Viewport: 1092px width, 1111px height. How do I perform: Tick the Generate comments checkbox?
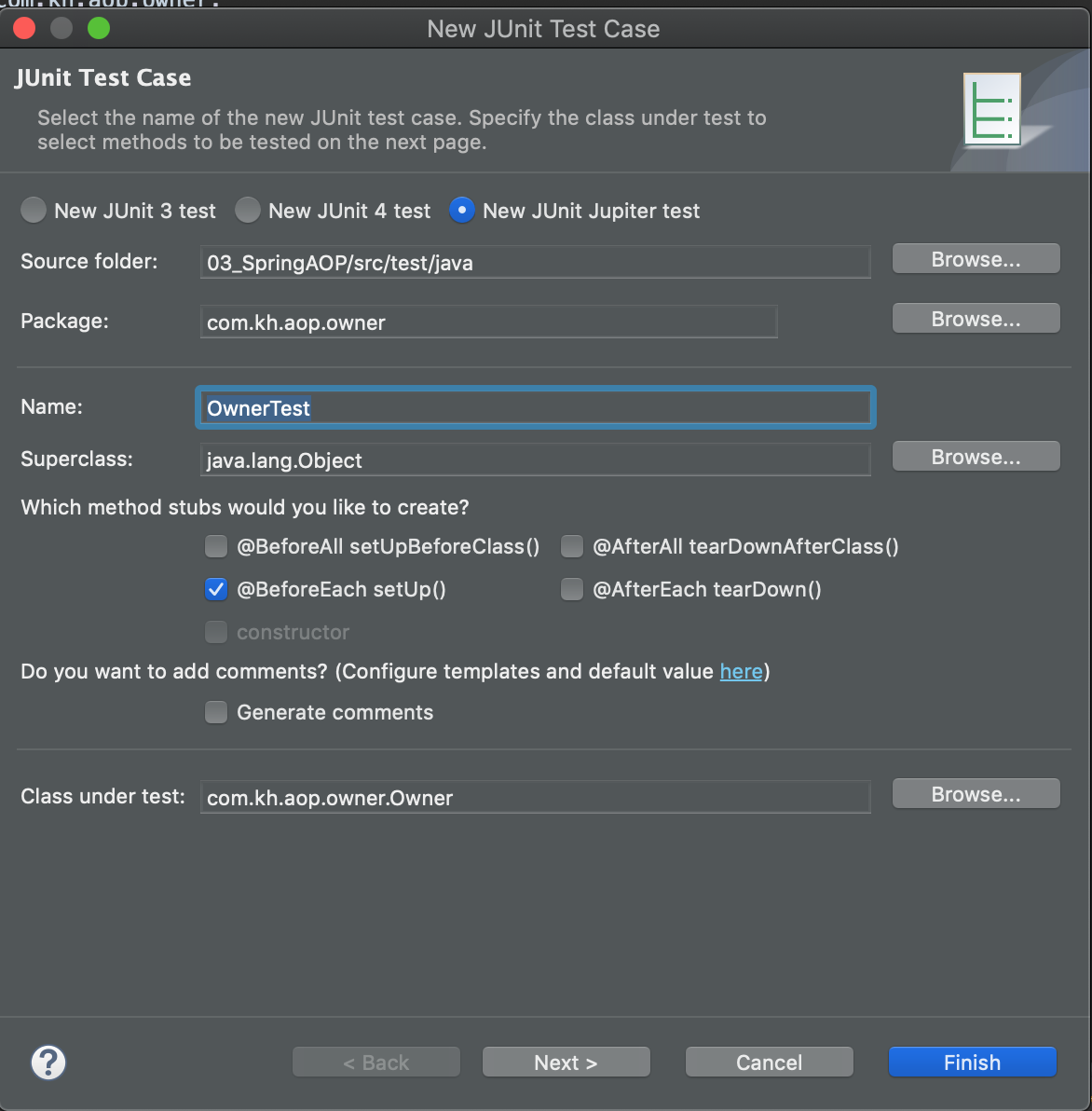pyautogui.click(x=216, y=712)
